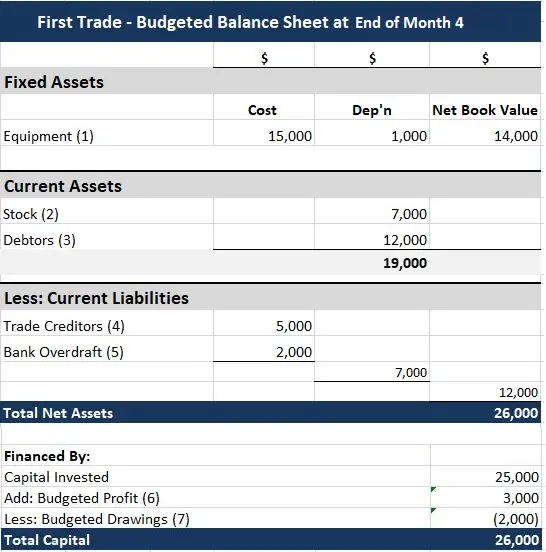The width and height of the screenshot is (546, 552).
Task: Click the Trade Creditors 5,000 cell
Action: (x=264, y=326)
